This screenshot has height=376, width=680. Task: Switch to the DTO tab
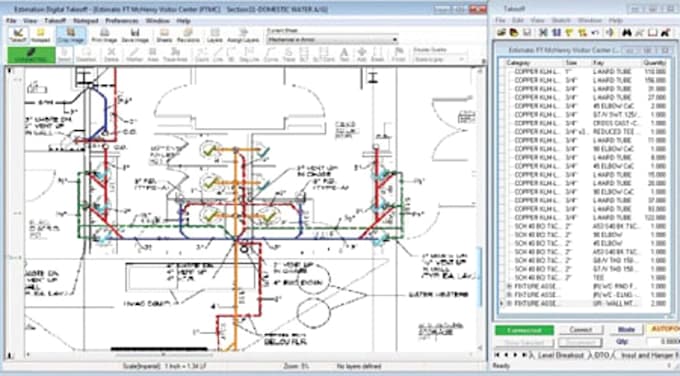point(601,355)
